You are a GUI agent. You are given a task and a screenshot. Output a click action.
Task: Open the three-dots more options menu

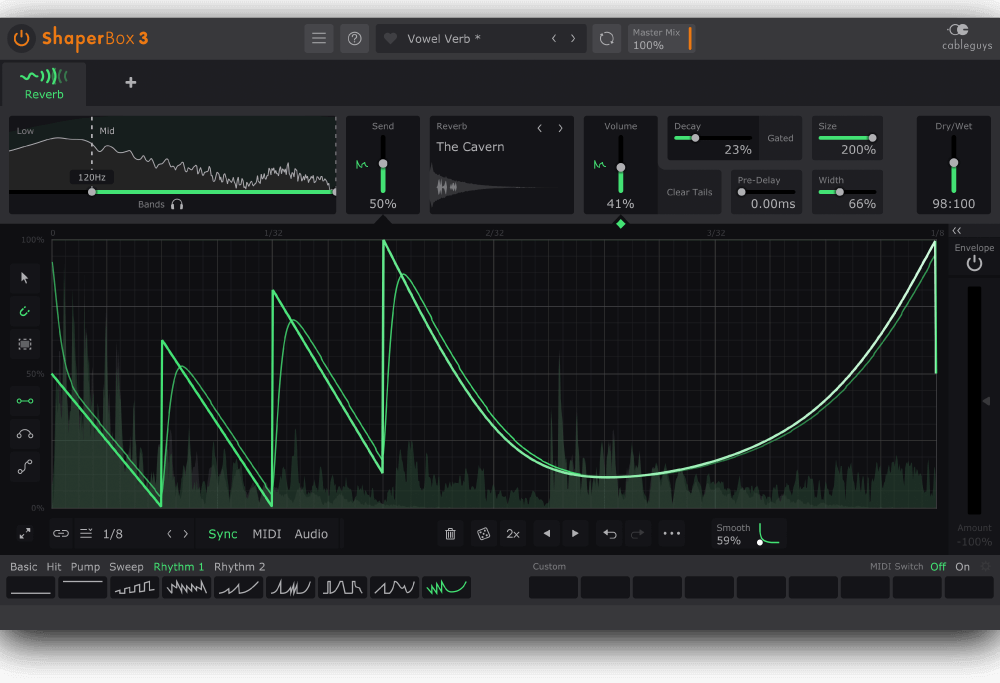(672, 533)
